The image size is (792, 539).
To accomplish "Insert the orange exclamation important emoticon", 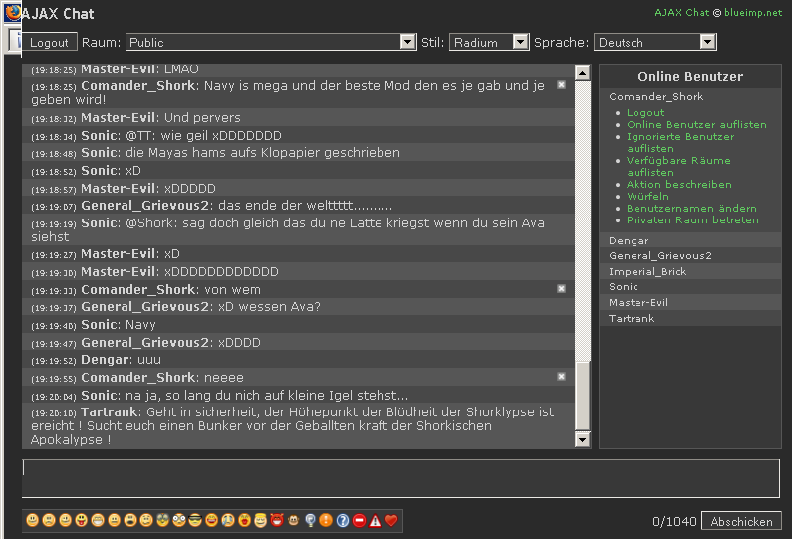I will click(x=326, y=520).
